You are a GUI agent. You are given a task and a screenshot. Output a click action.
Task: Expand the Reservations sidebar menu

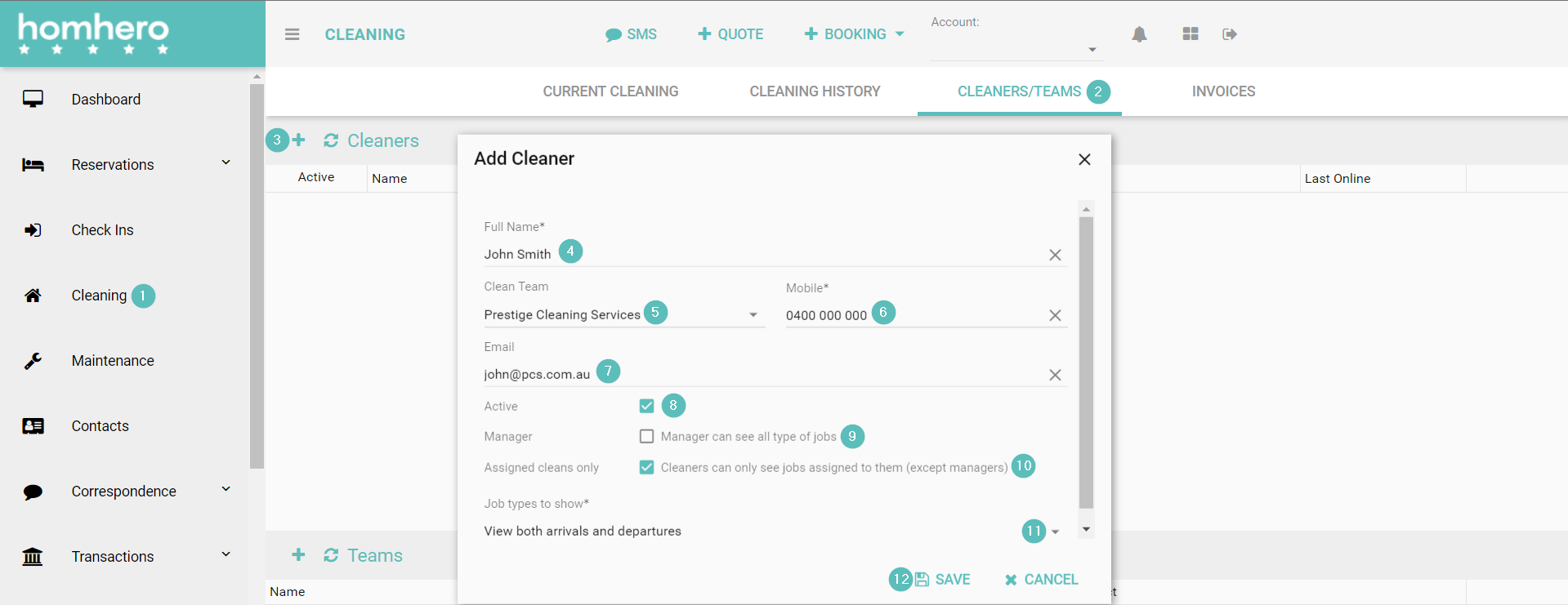point(226,163)
